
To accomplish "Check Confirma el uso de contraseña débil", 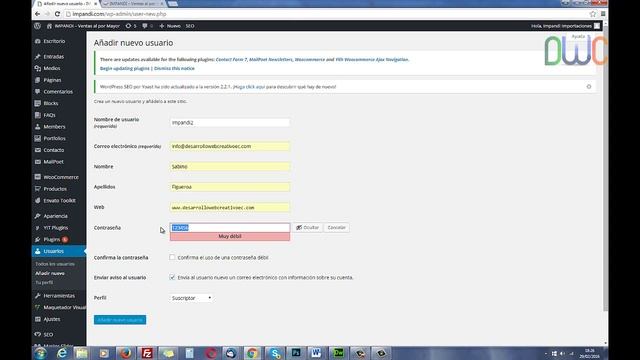I will (x=172, y=257).
